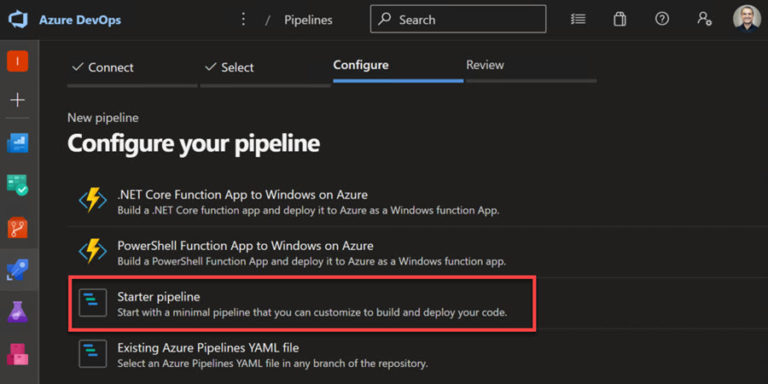Open the Pipelines sidebar icon
768x384 pixels.
point(18,270)
